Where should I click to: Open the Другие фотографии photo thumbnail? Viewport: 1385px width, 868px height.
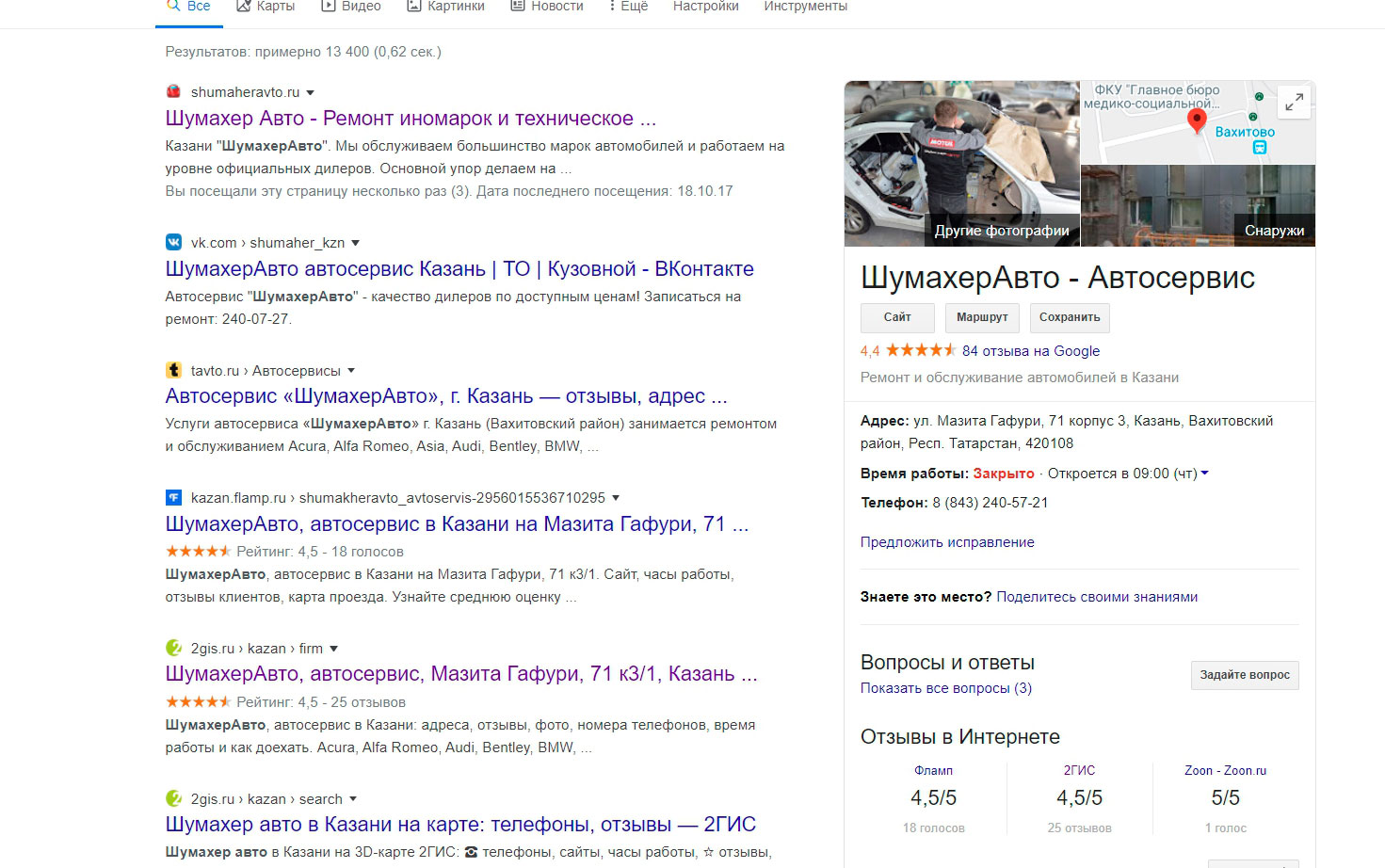tap(962, 163)
